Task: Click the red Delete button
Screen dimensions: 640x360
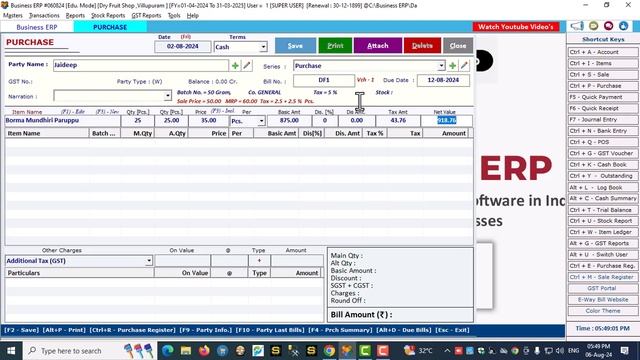Action: [x=422, y=46]
